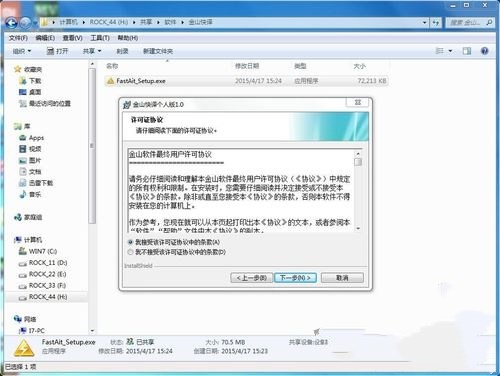Open the address bar history dropdown arrow
Image resolution: width=500 pixels, height=376 pixels.
(x=425, y=22)
